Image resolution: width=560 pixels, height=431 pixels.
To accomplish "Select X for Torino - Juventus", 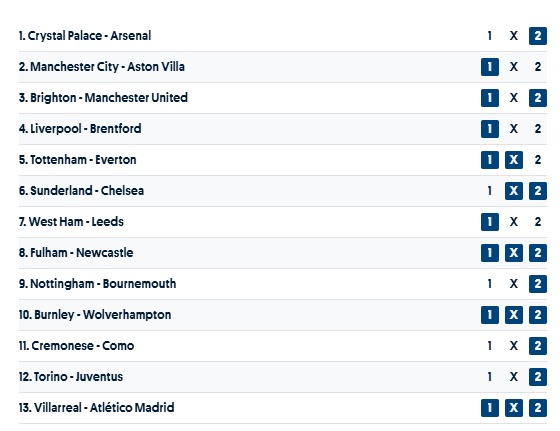I will coord(514,377).
